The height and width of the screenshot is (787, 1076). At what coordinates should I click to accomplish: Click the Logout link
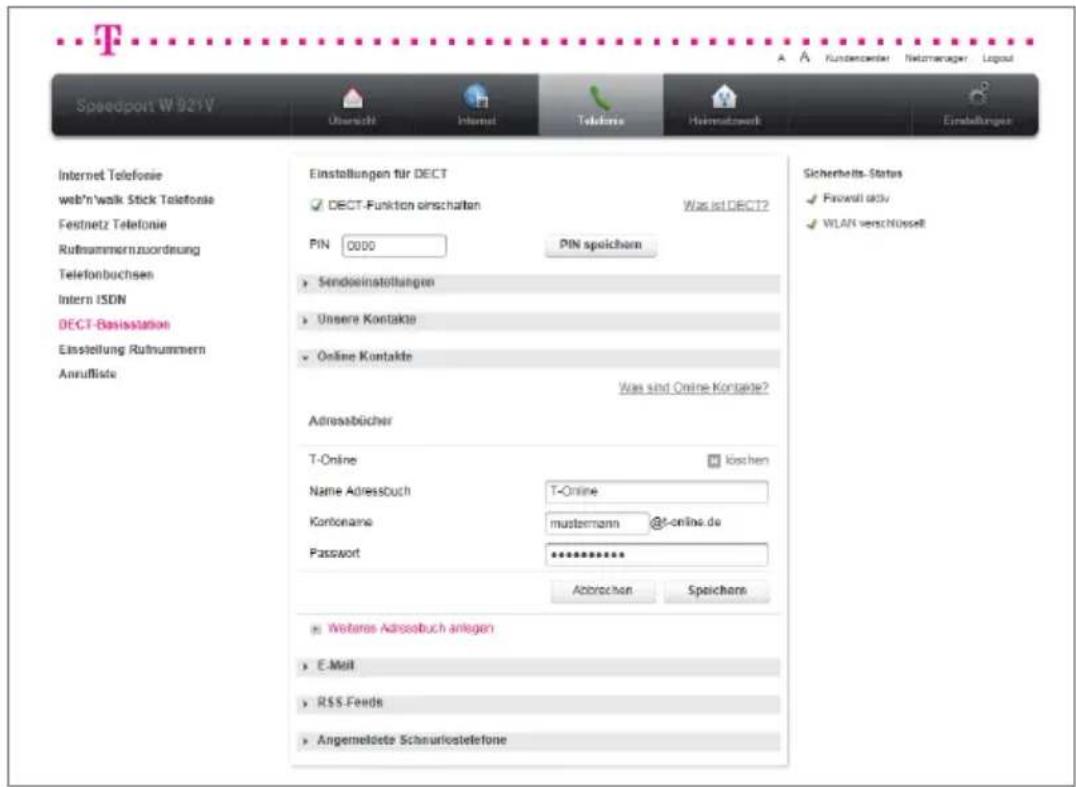tap(998, 59)
